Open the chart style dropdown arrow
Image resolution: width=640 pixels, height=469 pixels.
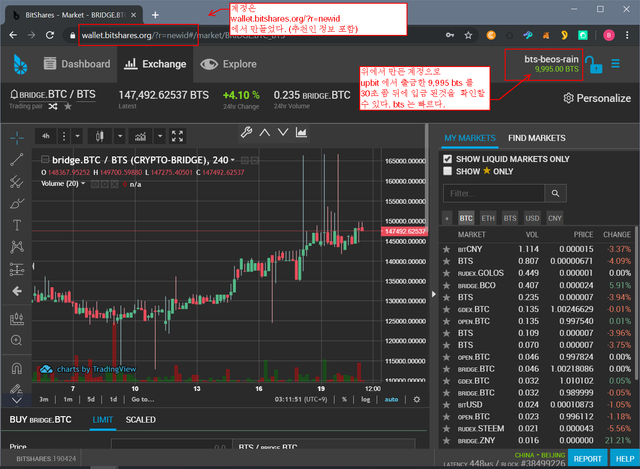pyautogui.click(x=120, y=136)
